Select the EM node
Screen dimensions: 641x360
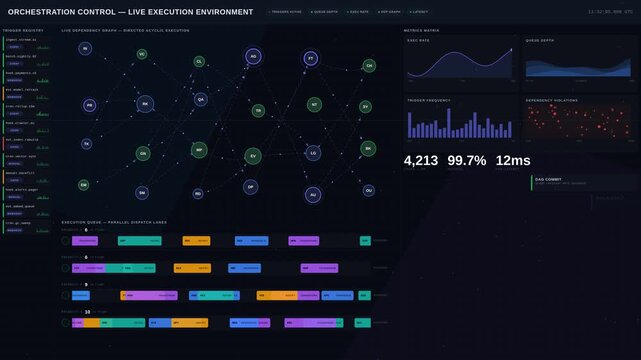(x=84, y=185)
